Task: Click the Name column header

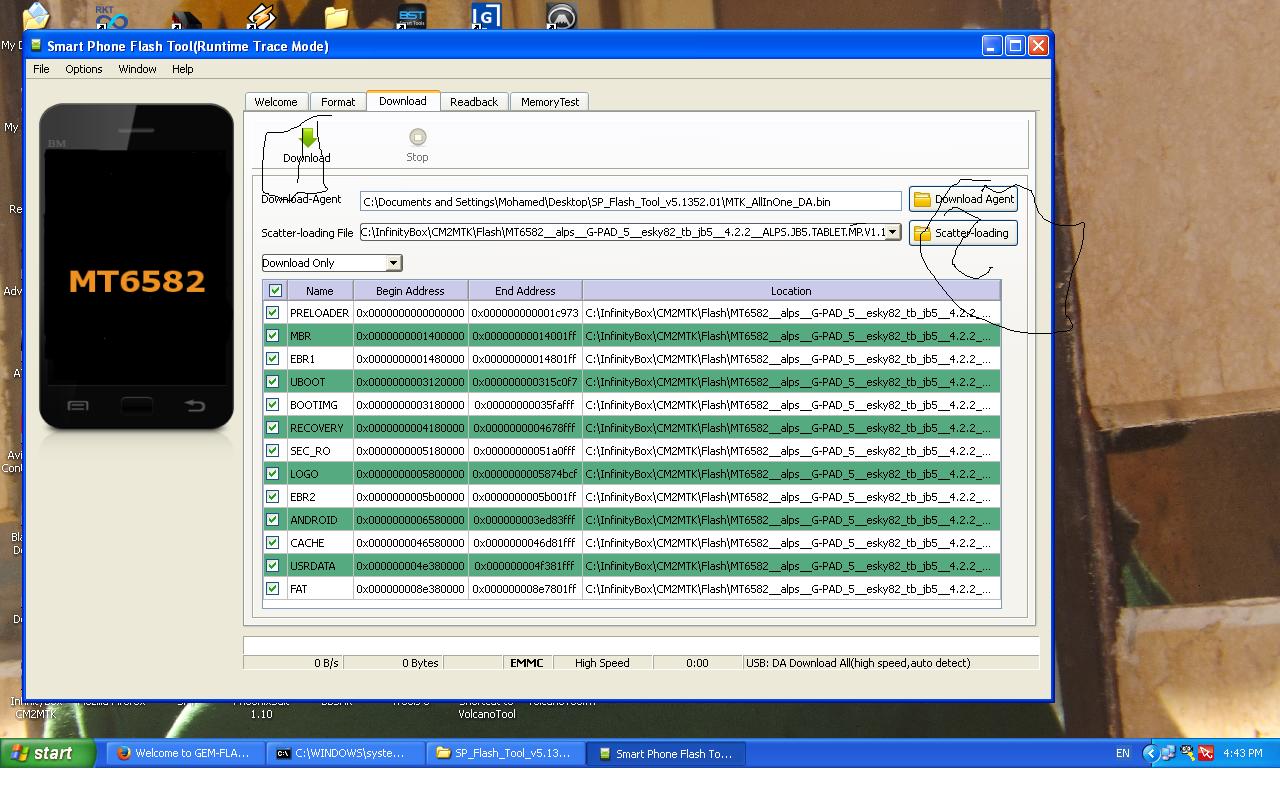Action: click(320, 291)
